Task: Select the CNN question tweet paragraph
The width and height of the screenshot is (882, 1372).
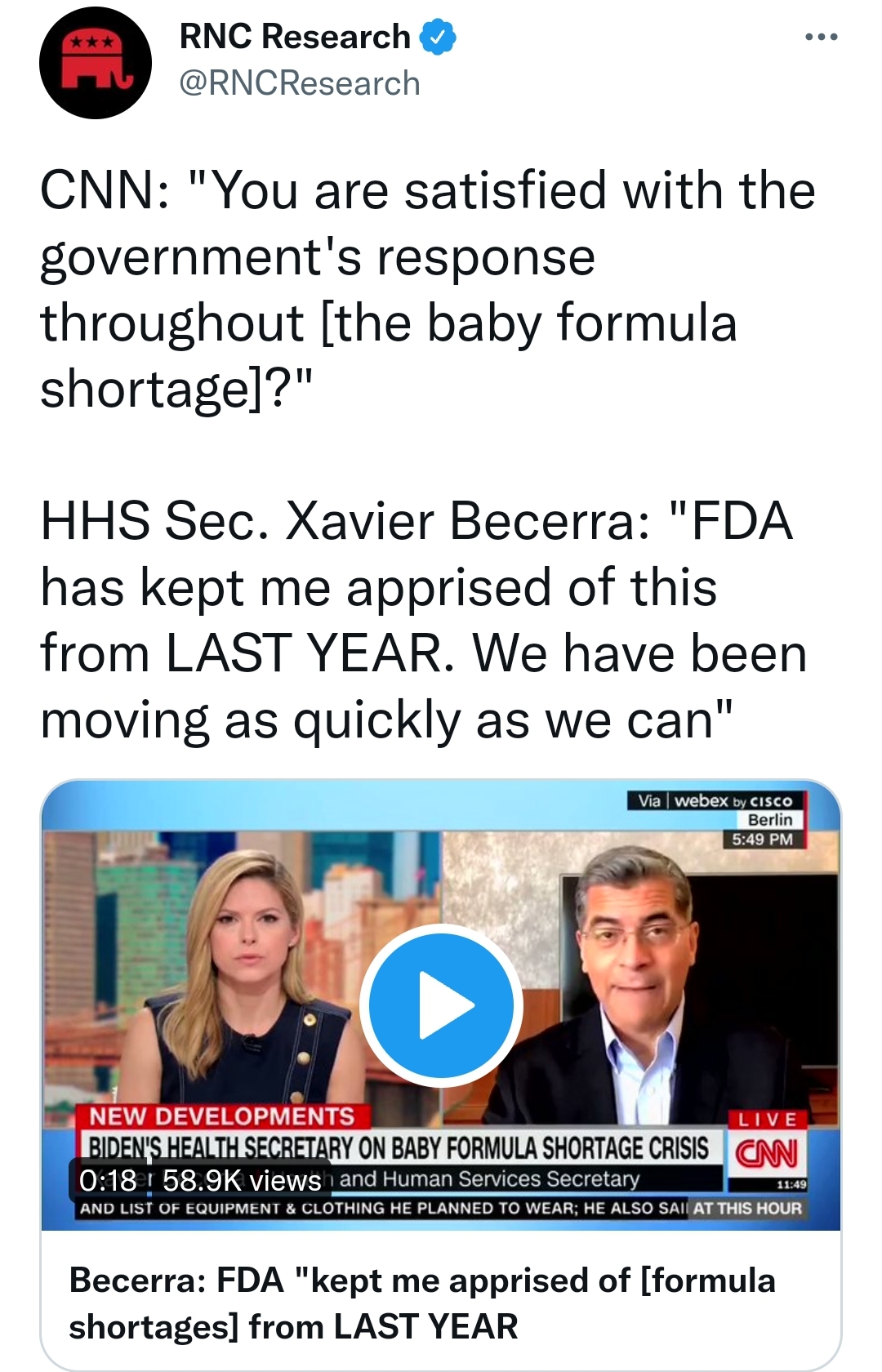Action: pyautogui.click(x=428, y=289)
